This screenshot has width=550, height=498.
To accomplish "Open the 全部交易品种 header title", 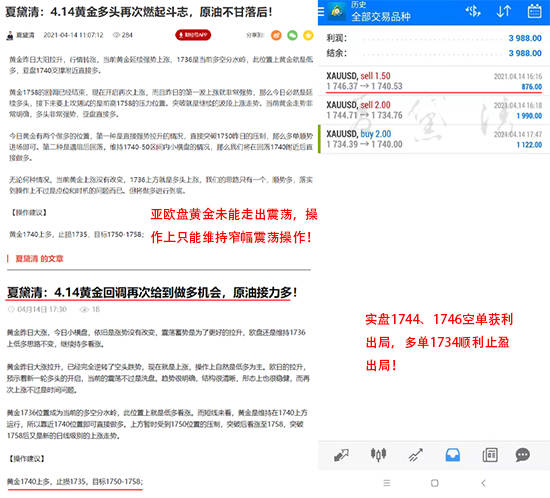I will [x=381, y=16].
